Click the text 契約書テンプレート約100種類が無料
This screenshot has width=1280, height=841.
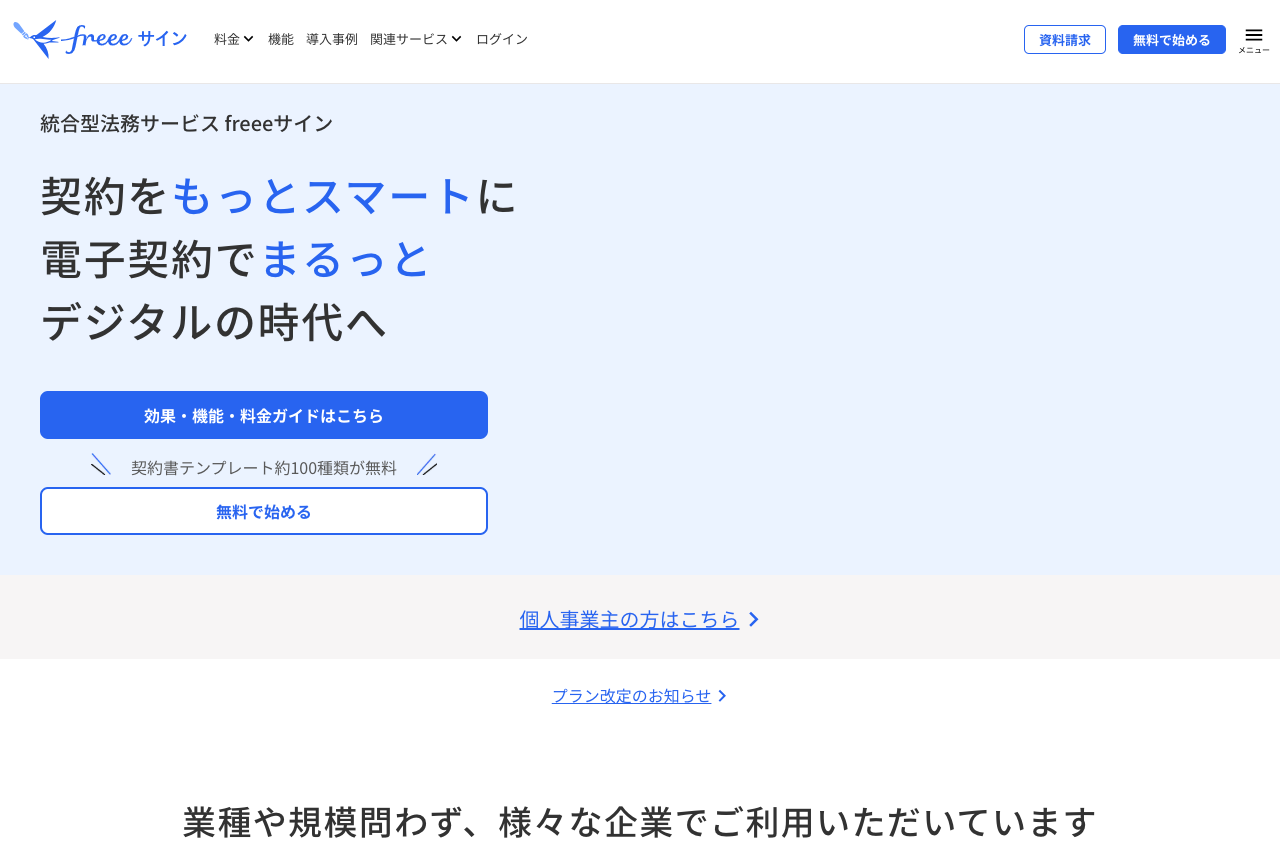click(263, 466)
